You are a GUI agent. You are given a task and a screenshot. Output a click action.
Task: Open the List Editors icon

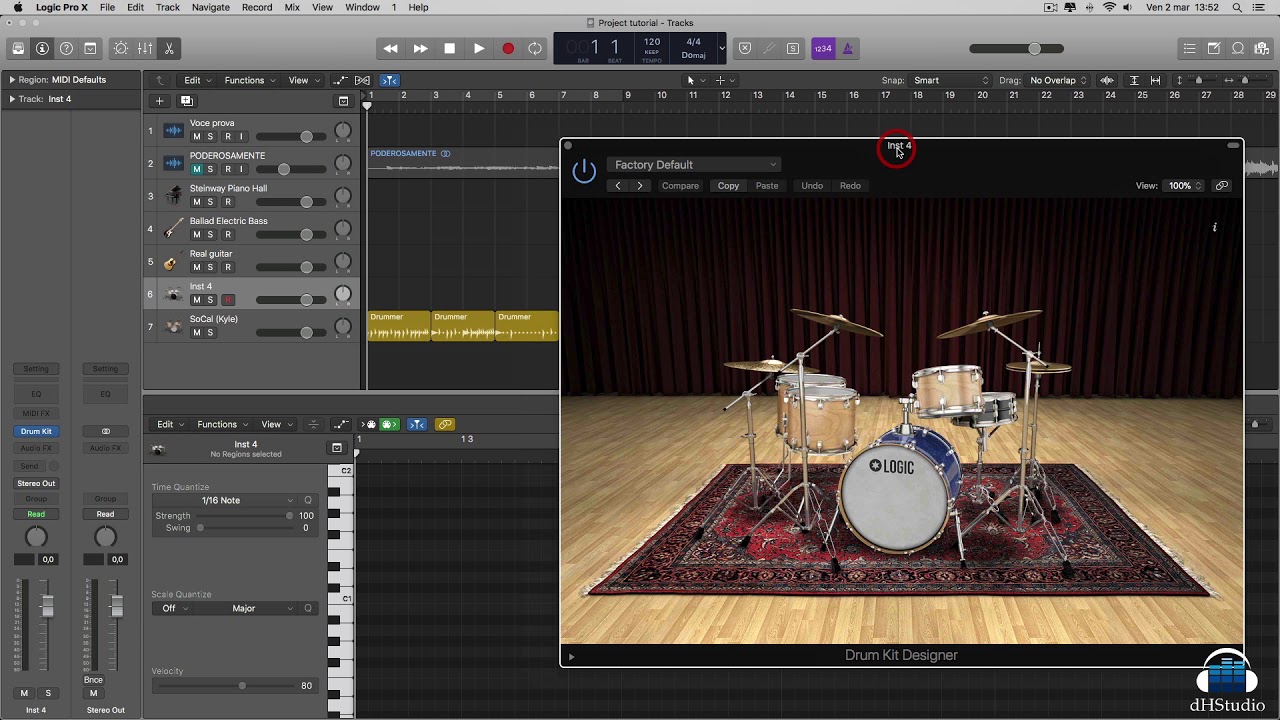pyautogui.click(x=1189, y=48)
